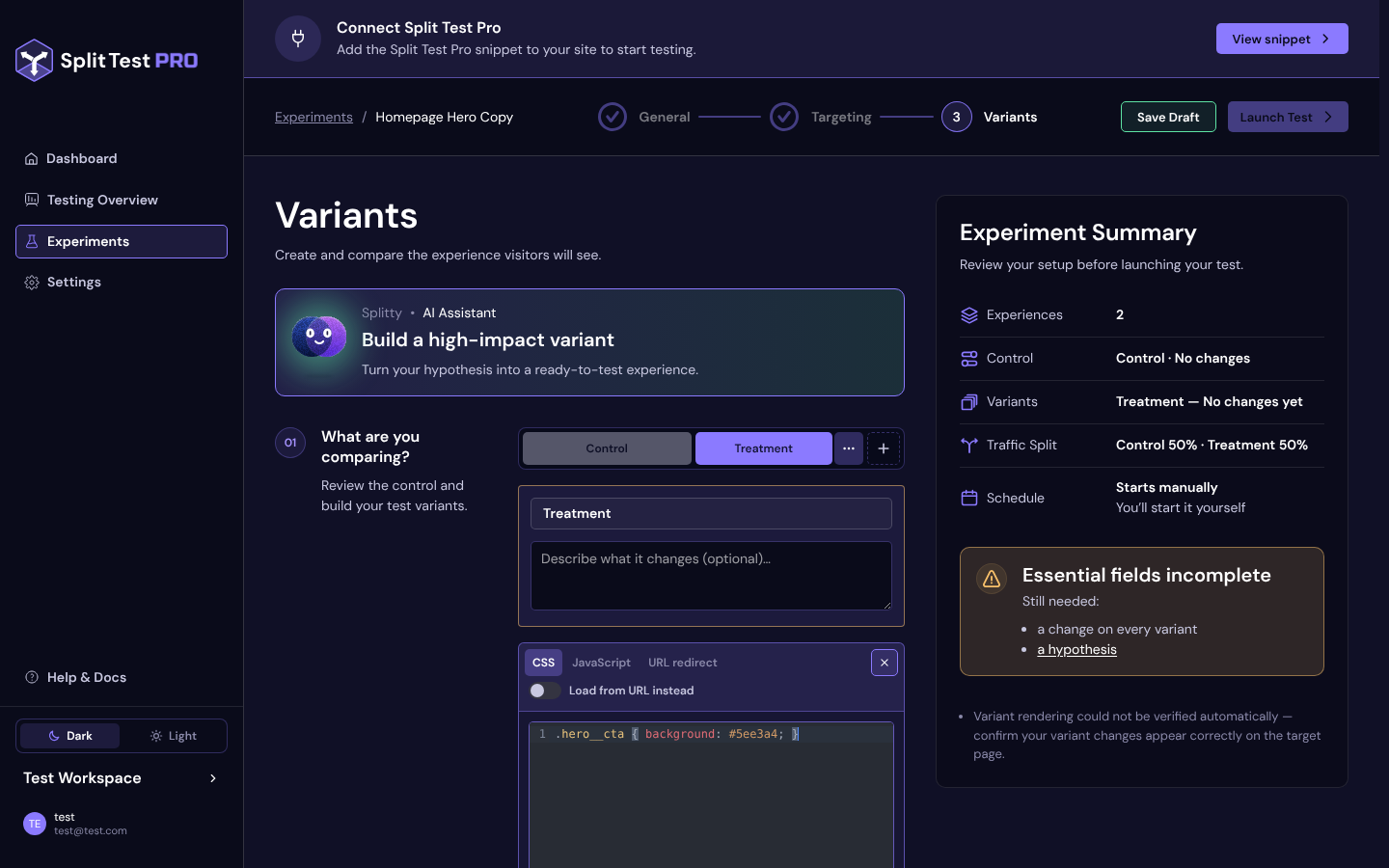Add a new variant with plus button
The width and height of the screenshot is (1389, 868).
coord(884,448)
